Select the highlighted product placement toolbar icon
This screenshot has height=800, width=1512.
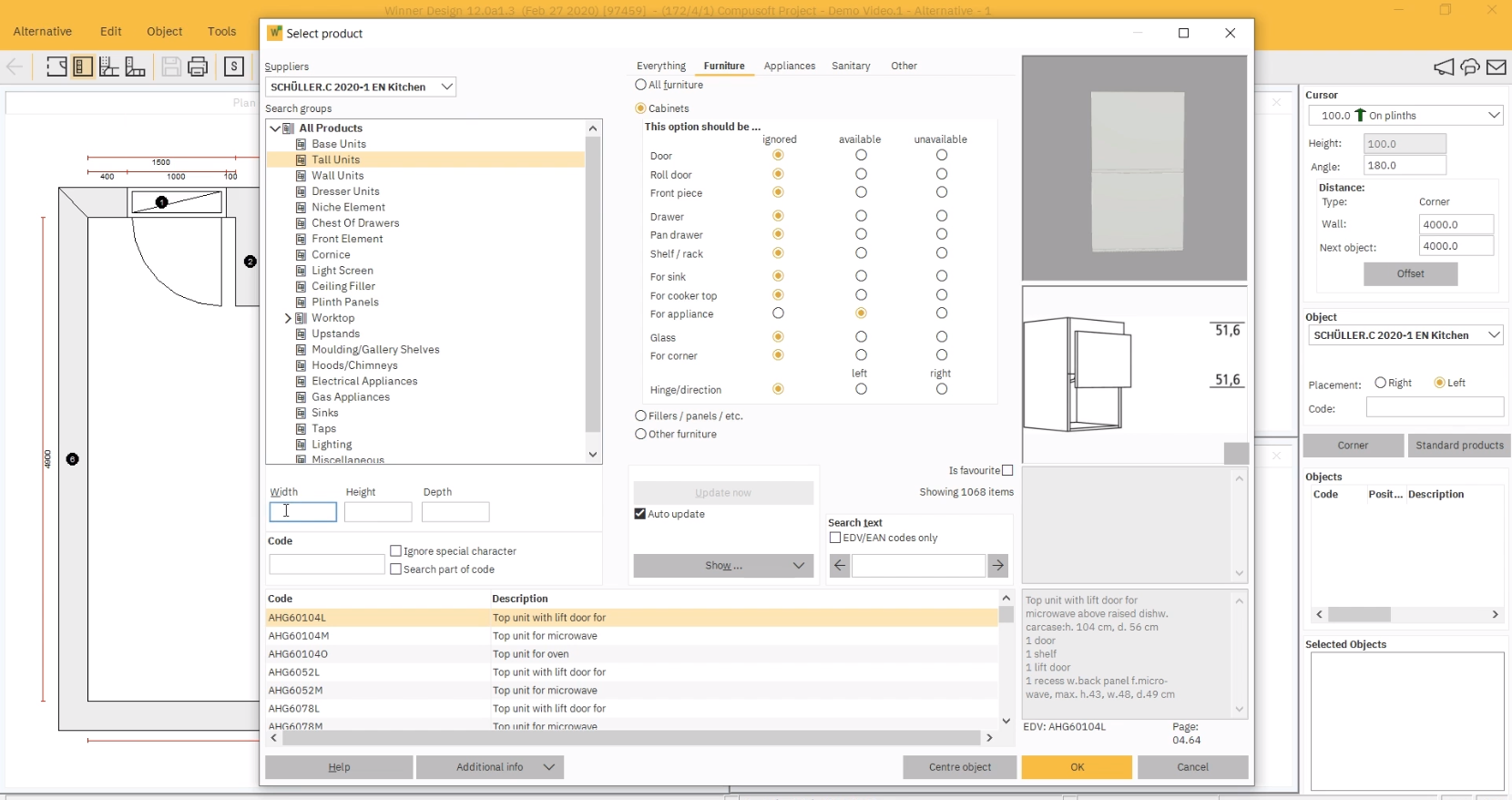click(x=83, y=67)
